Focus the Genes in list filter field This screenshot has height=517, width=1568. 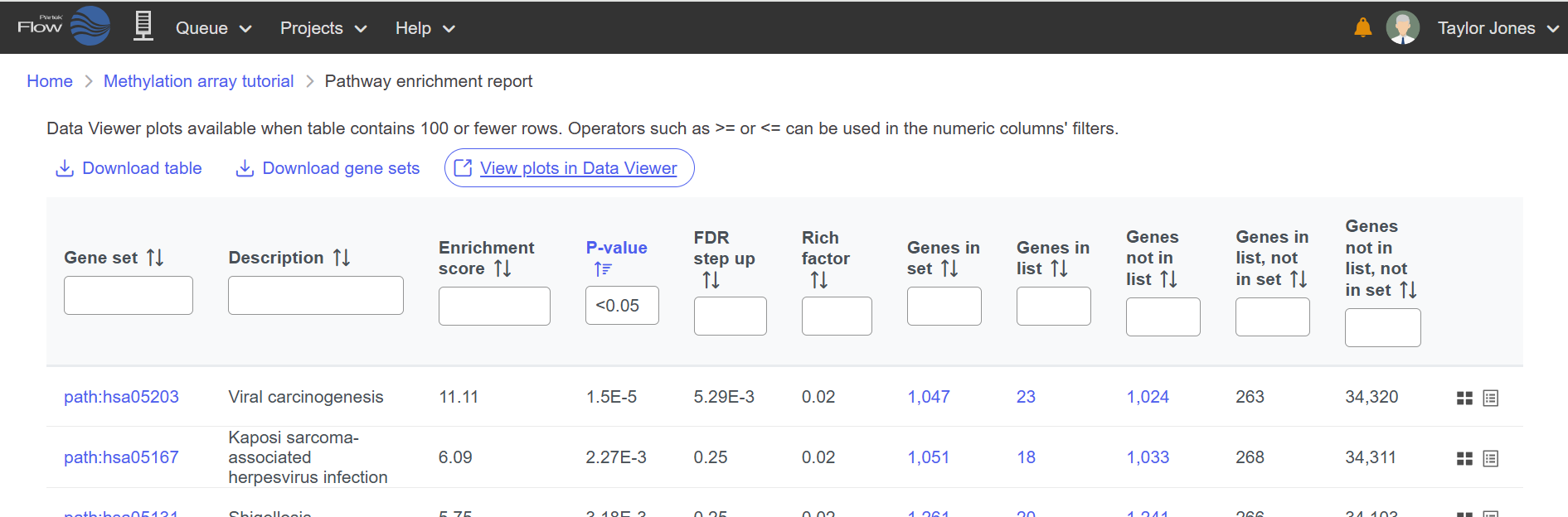point(1054,306)
